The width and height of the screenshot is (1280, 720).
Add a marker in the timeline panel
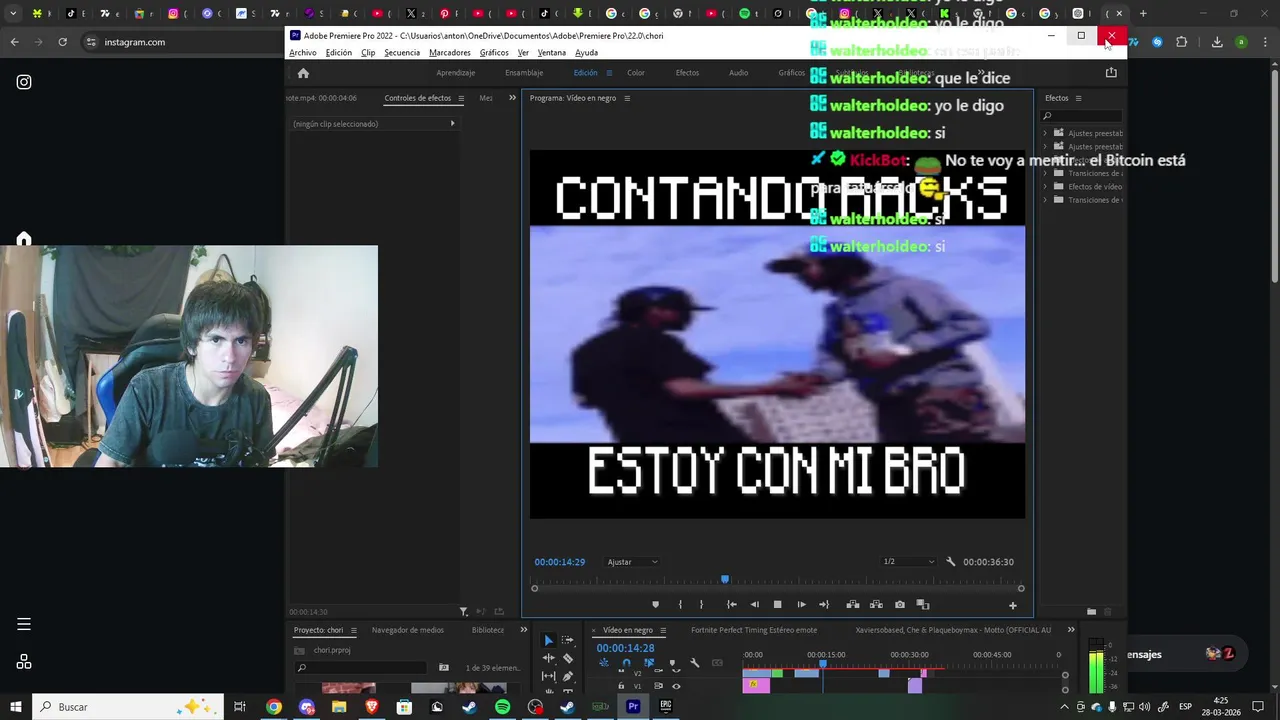click(672, 663)
